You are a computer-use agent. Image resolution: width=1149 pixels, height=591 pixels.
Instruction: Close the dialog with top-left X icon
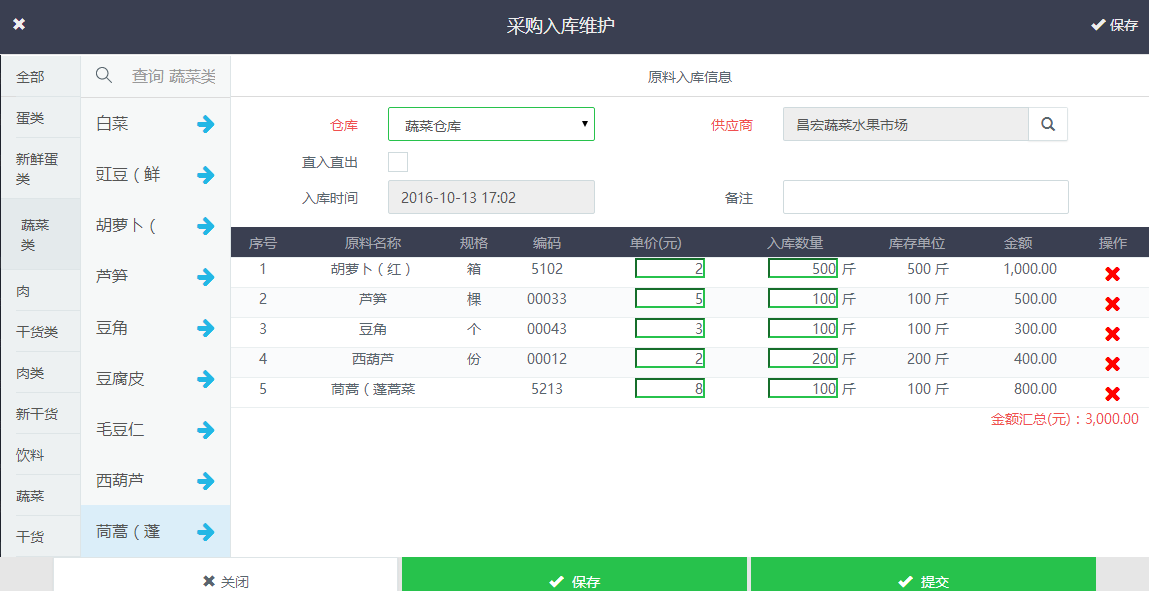pos(19,24)
